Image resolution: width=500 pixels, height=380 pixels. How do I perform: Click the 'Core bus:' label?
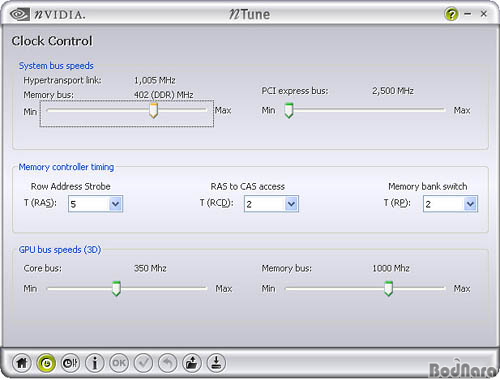pyautogui.click(x=43, y=268)
